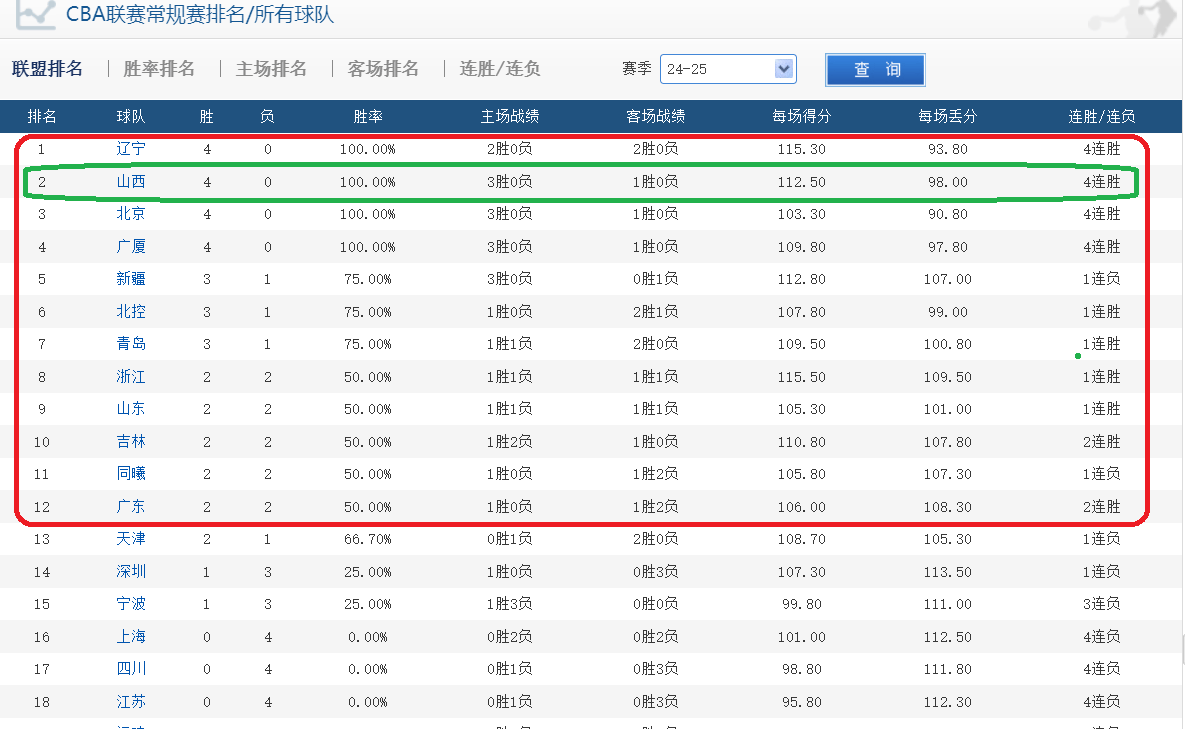Click 宁波's 3连负 streak cell
Viewport: 1185px width, 729px height.
(1102, 604)
